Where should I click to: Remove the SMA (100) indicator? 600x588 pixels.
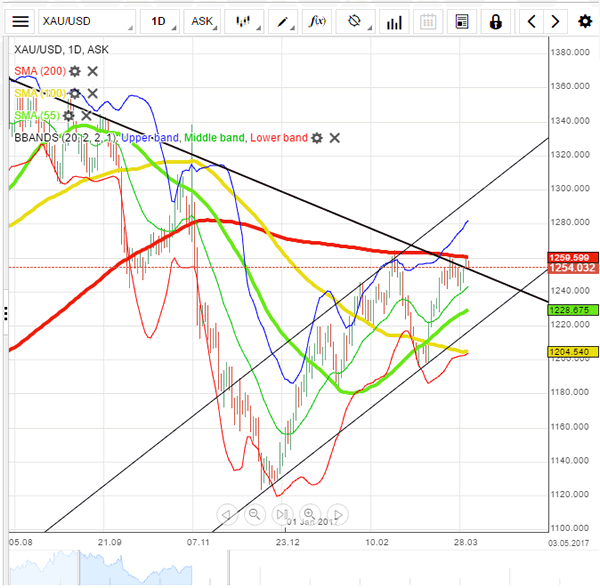92,93
